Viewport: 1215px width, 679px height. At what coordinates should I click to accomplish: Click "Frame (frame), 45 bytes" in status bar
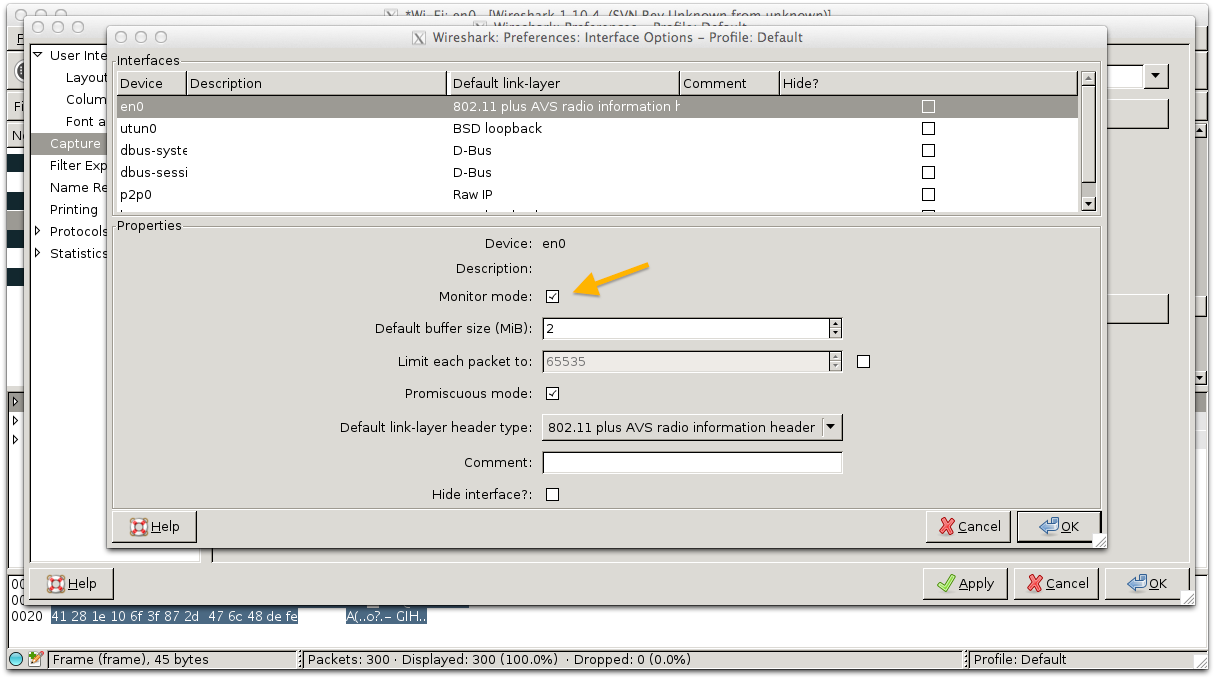[x=130, y=659]
